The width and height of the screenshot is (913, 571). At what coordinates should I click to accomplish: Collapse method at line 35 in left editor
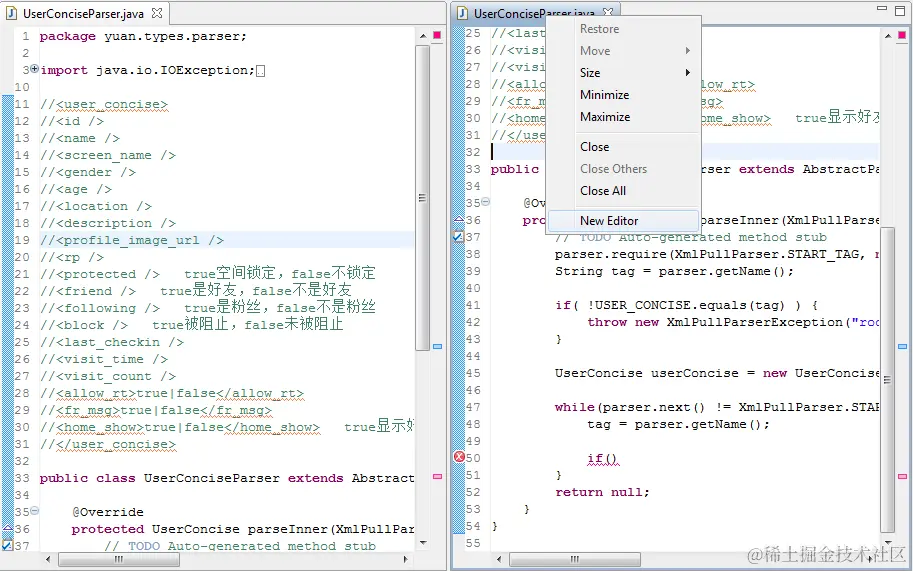[x=34, y=510]
